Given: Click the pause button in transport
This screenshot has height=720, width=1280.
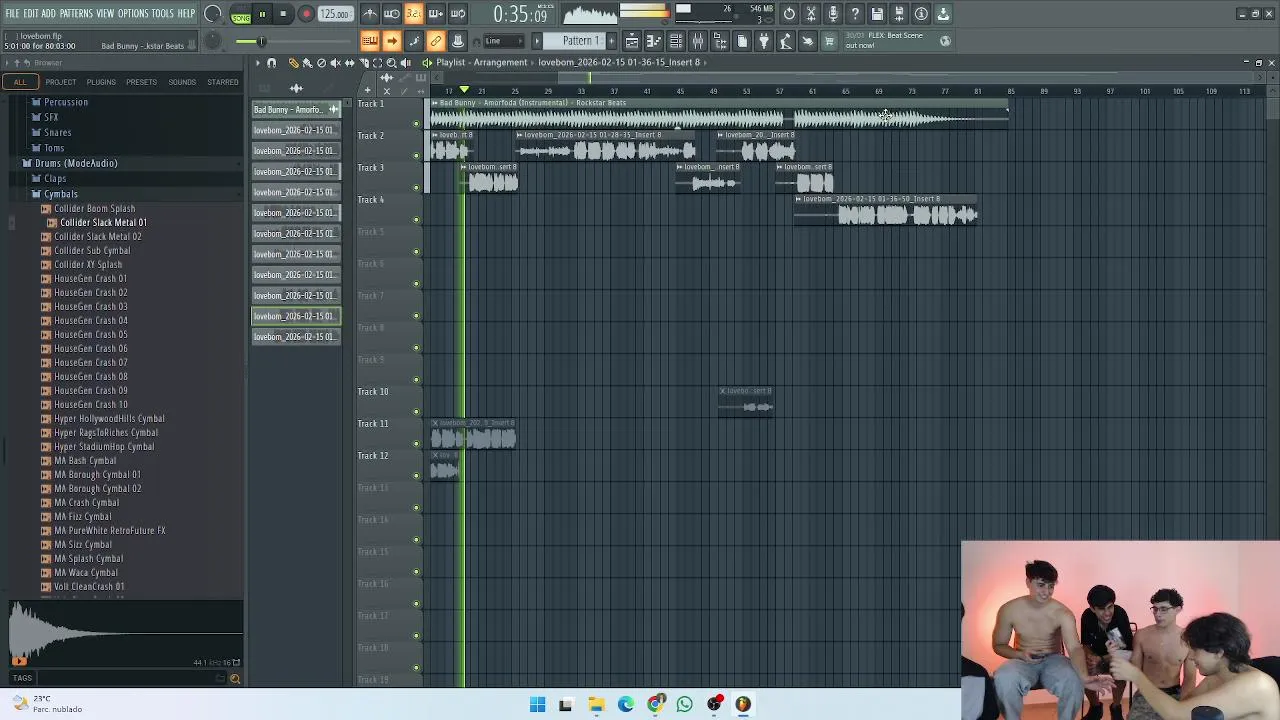Looking at the screenshot, I should click(x=262, y=14).
